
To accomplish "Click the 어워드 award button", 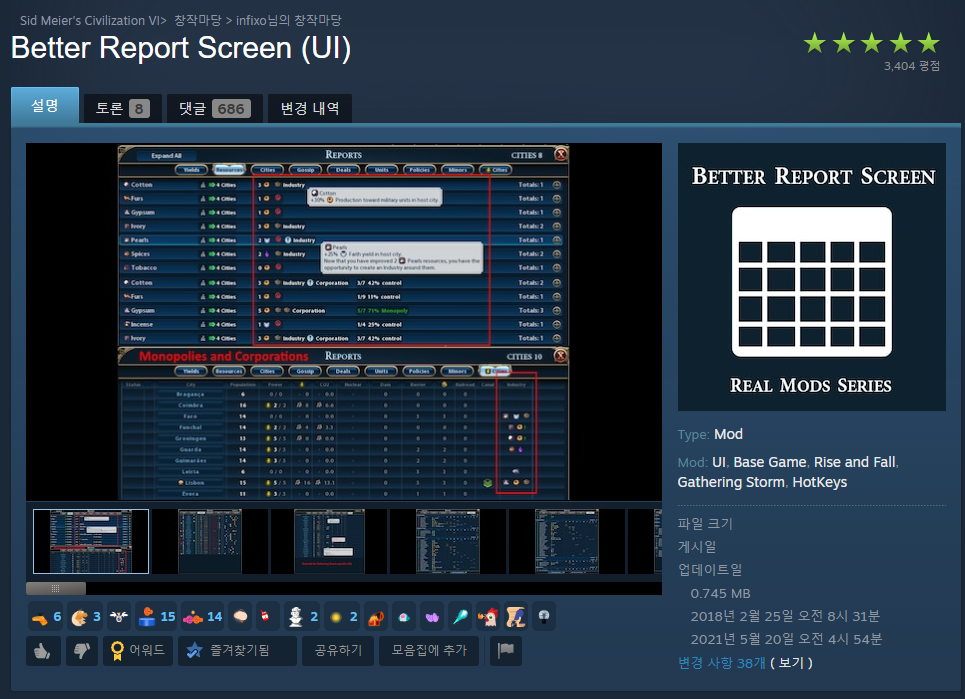I will 138,651.
